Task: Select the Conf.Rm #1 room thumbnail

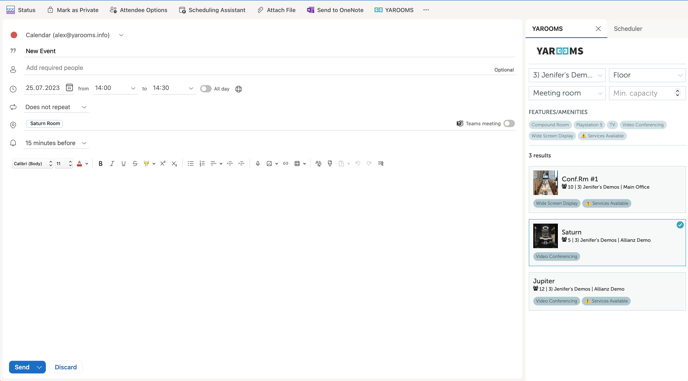Action: pyautogui.click(x=545, y=183)
